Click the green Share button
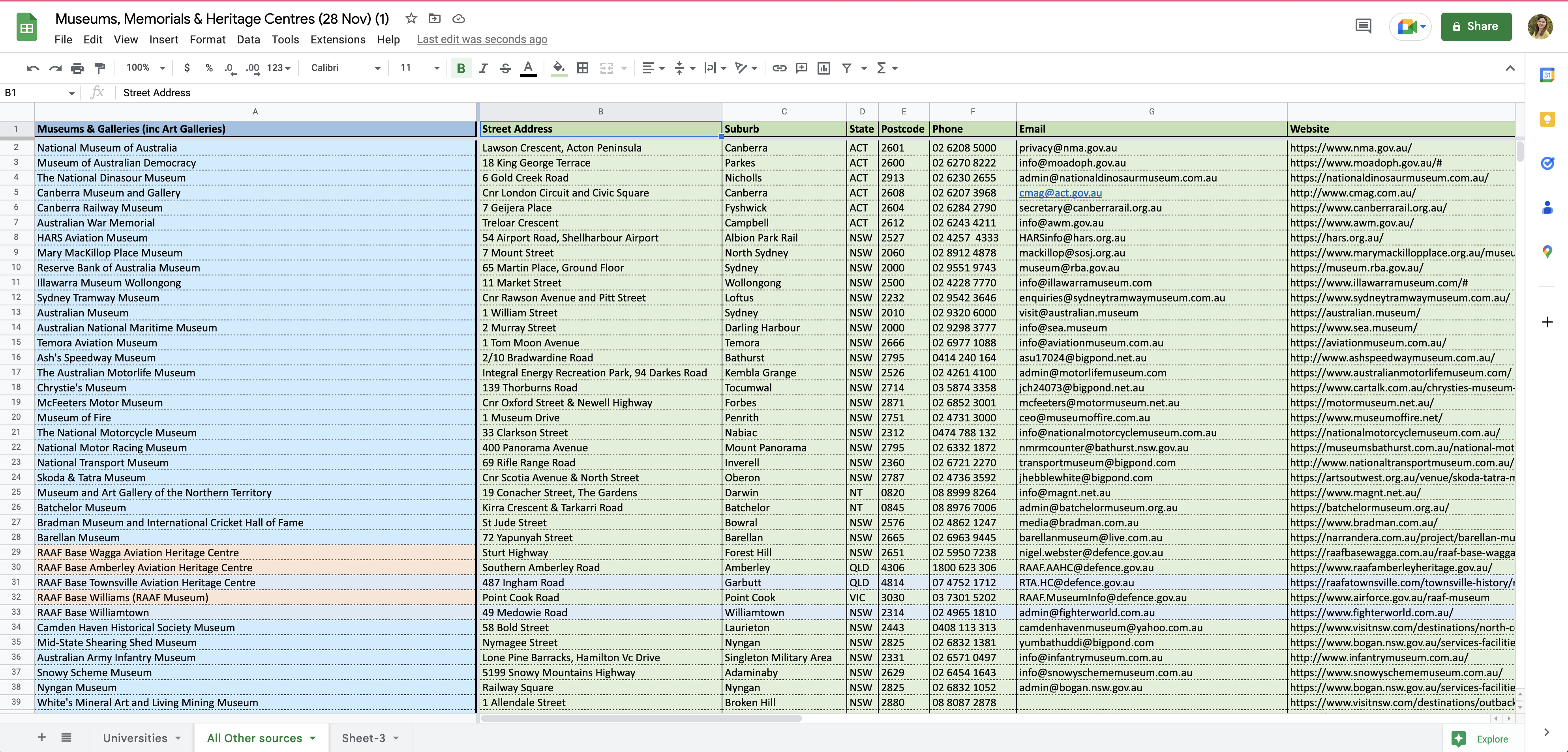The width and height of the screenshot is (1568, 752). pos(1476,26)
